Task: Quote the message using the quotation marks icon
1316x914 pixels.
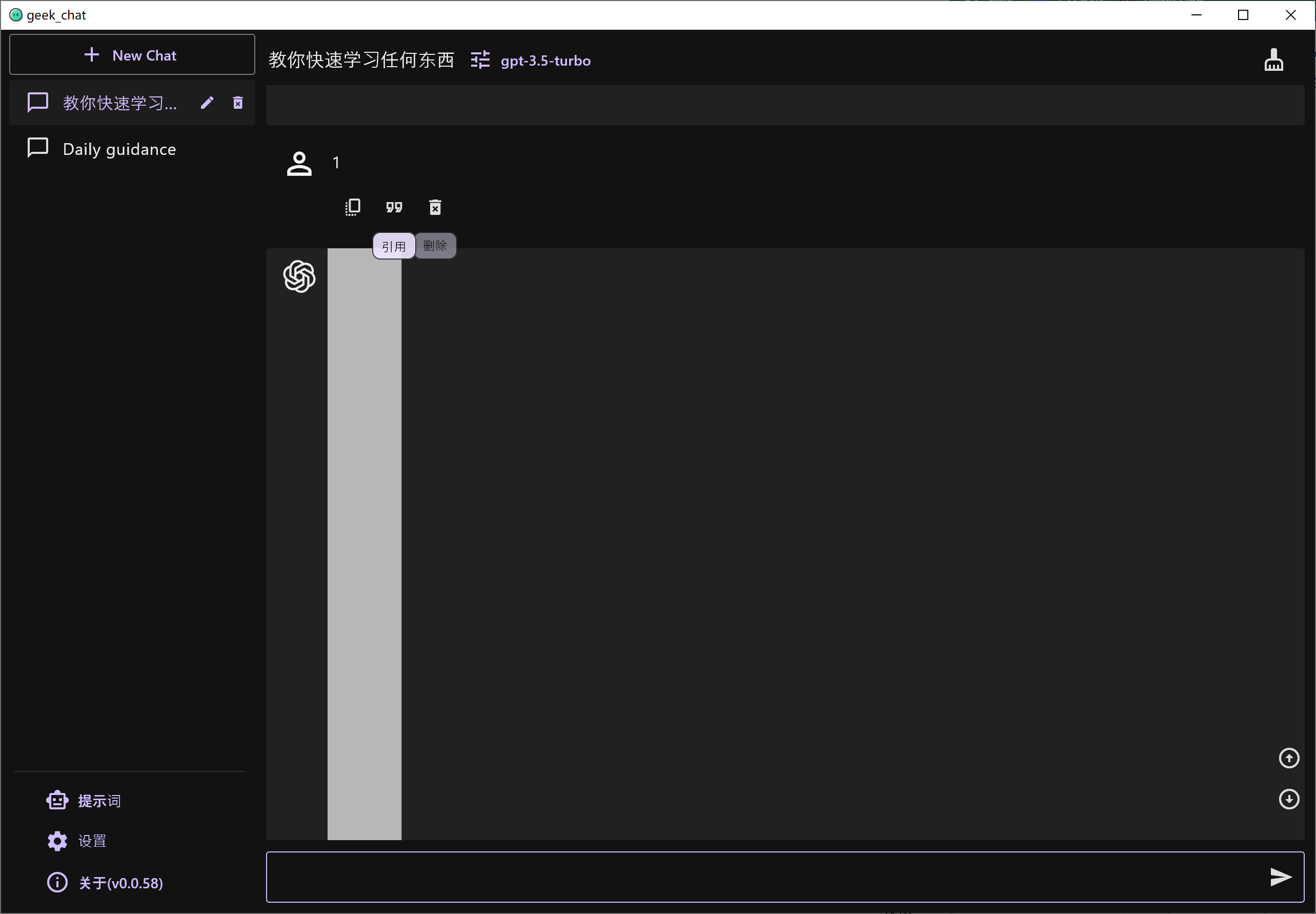Action: point(394,207)
